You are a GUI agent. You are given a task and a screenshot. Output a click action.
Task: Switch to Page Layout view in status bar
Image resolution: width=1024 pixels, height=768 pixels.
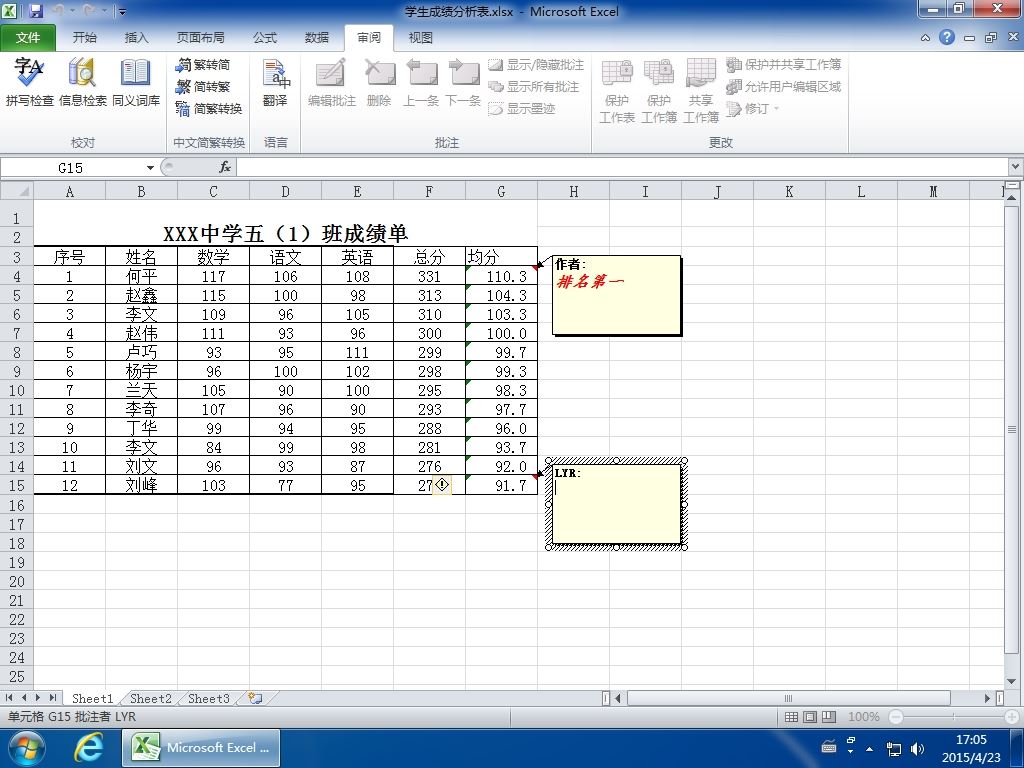click(x=810, y=716)
